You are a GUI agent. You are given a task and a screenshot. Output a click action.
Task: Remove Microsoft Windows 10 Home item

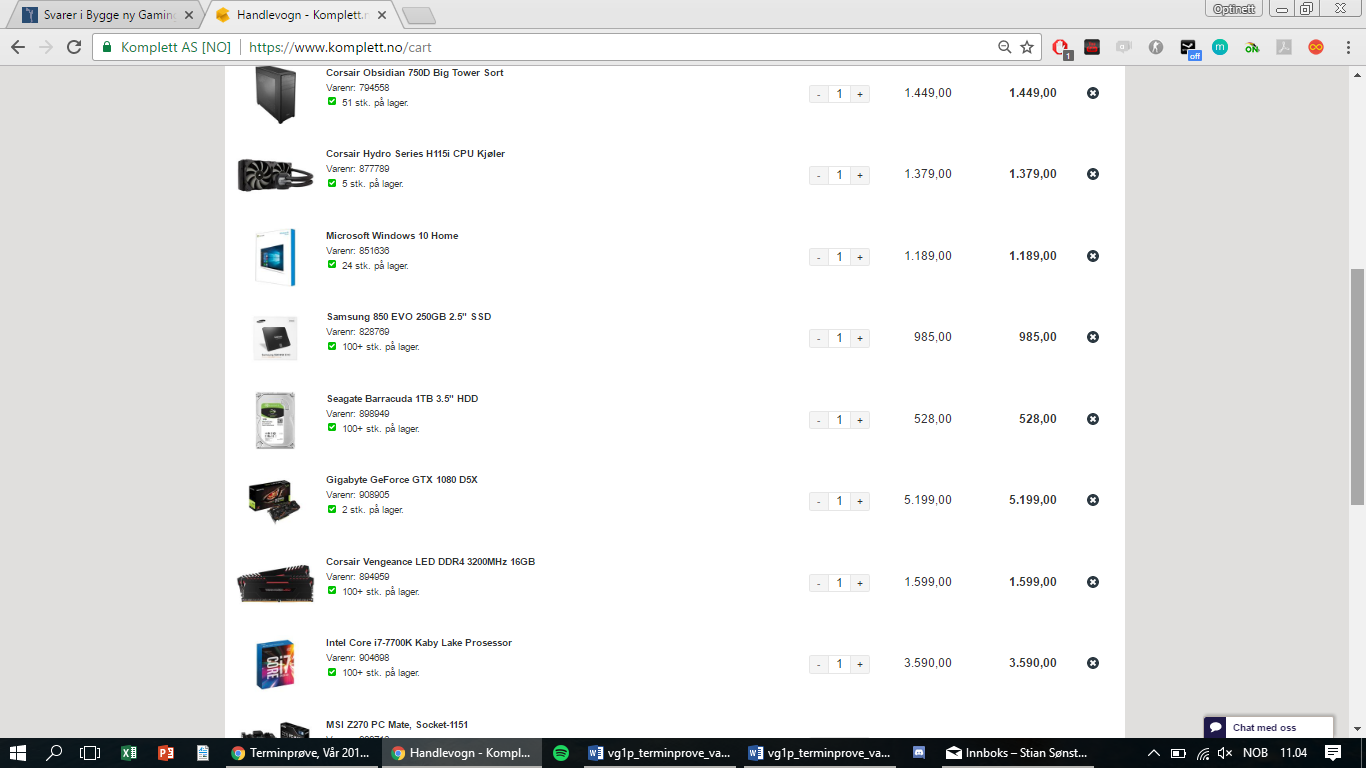coord(1093,256)
